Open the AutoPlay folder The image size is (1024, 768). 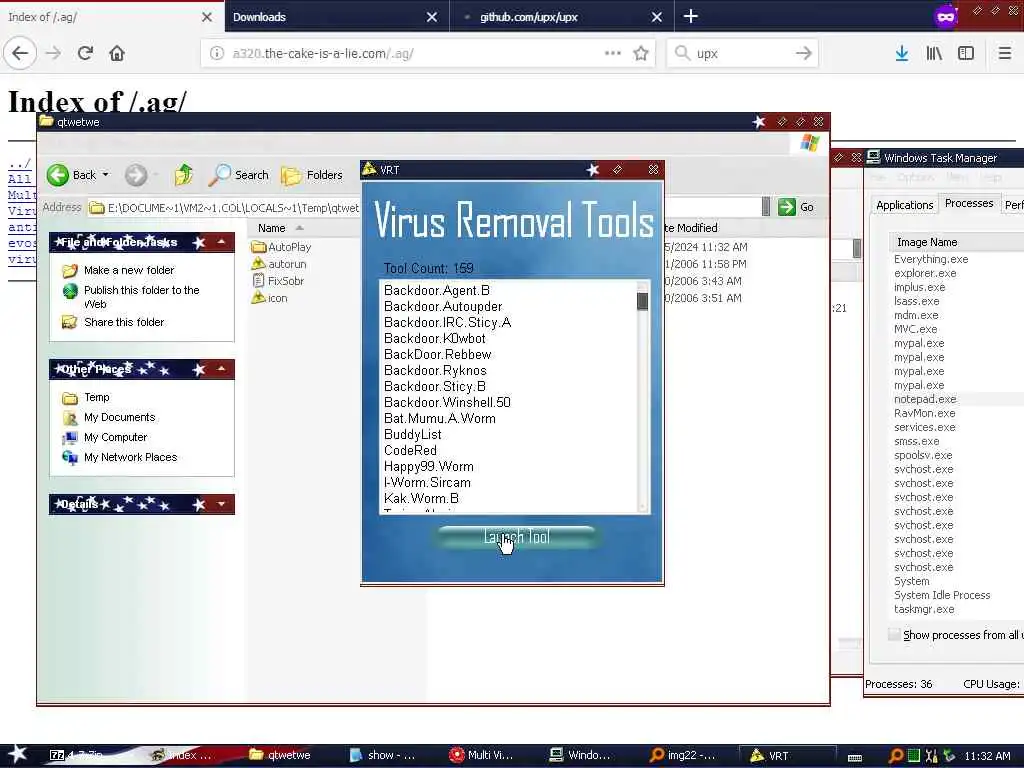click(x=281, y=247)
